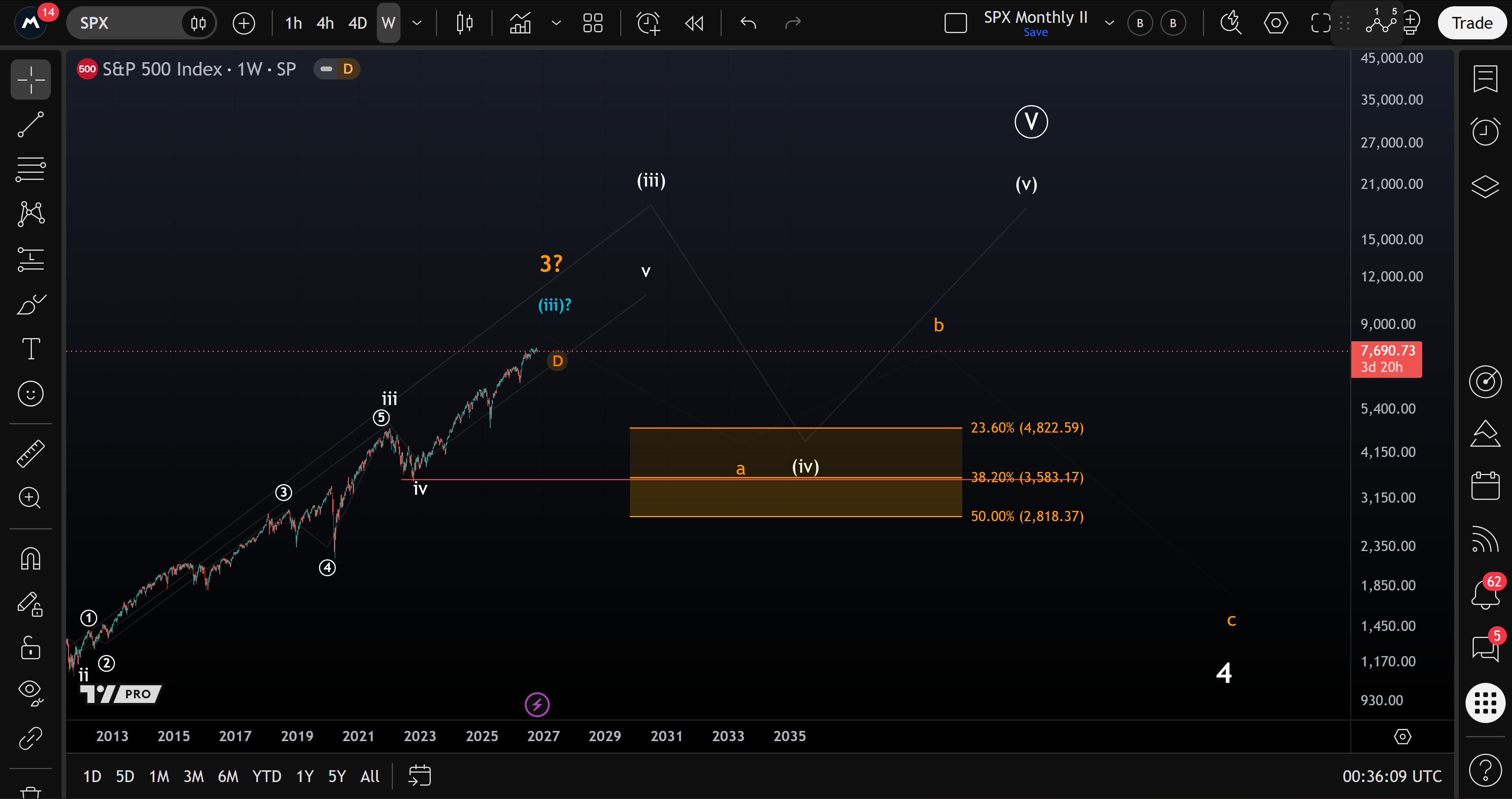
Task: Open the forecasting and measurement tools
Action: tap(31, 259)
